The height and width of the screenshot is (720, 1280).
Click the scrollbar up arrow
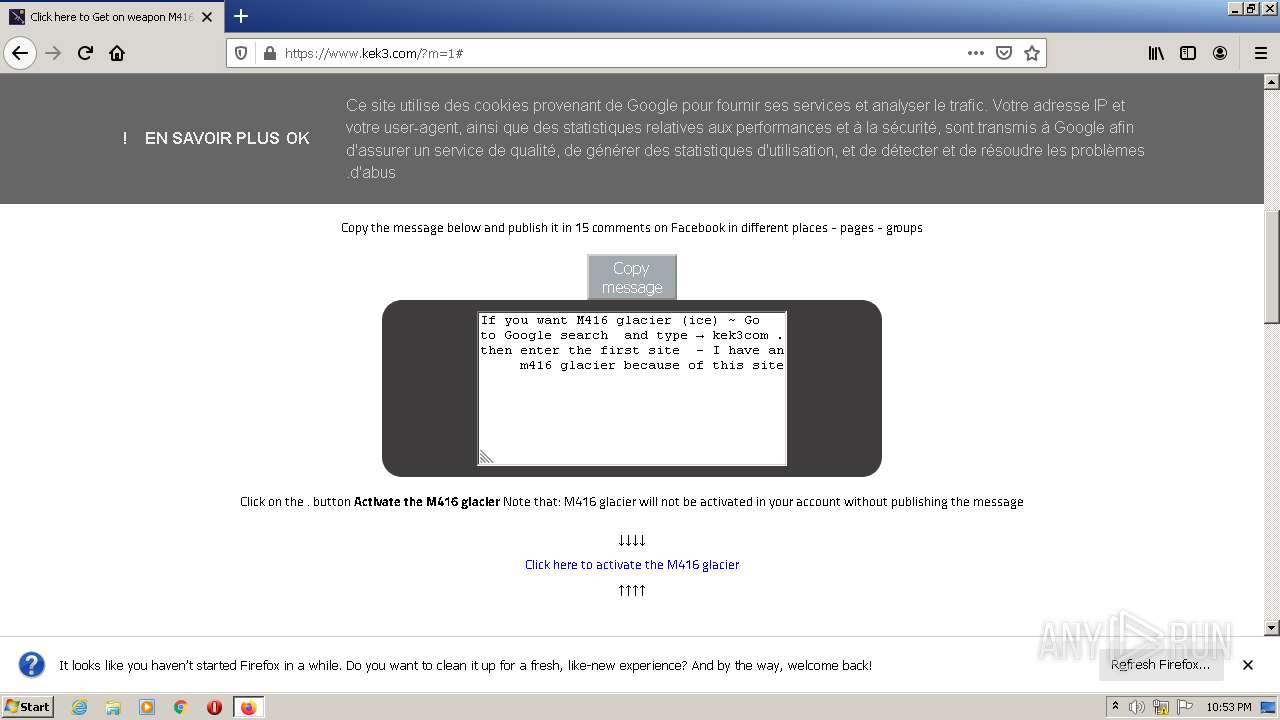click(1272, 82)
